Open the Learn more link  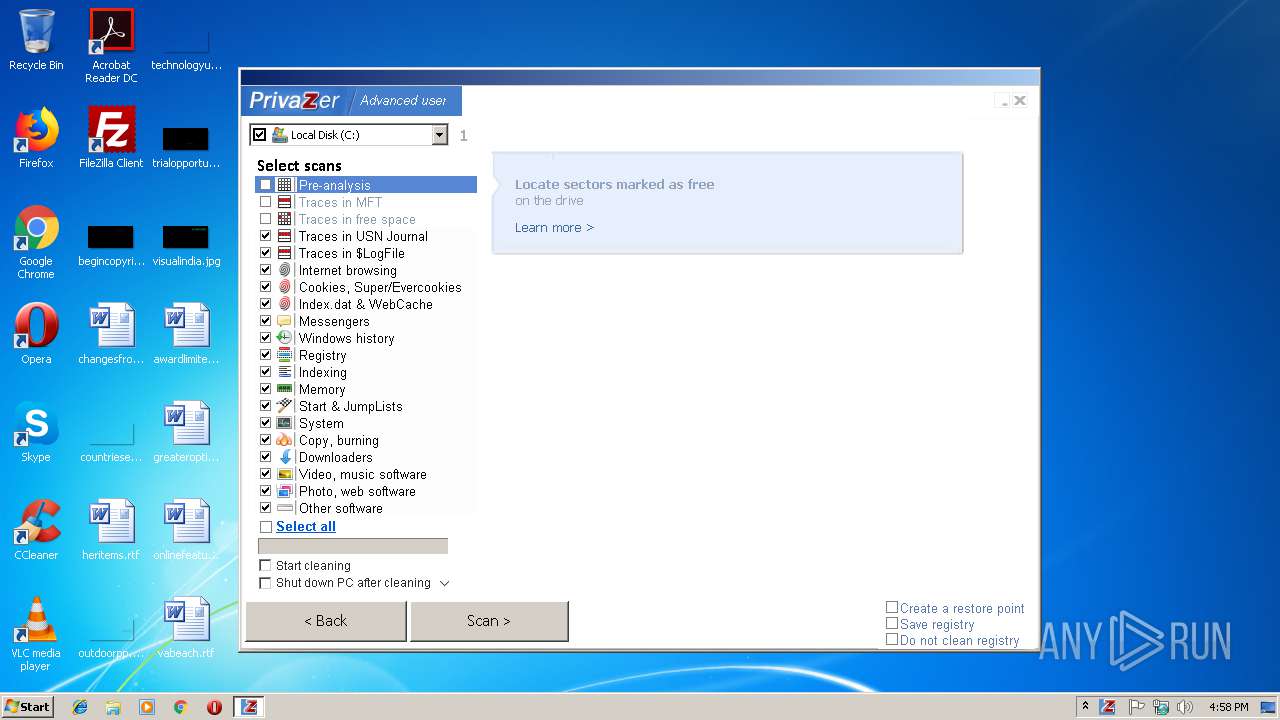(554, 228)
